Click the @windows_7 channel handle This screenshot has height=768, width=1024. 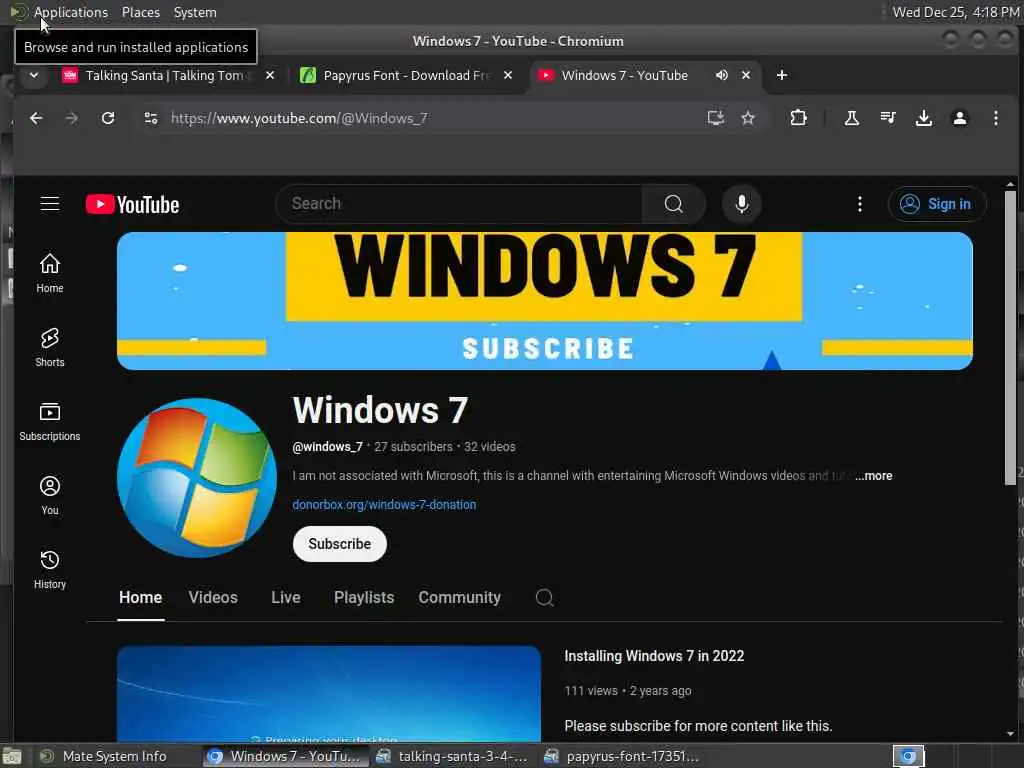(327, 447)
